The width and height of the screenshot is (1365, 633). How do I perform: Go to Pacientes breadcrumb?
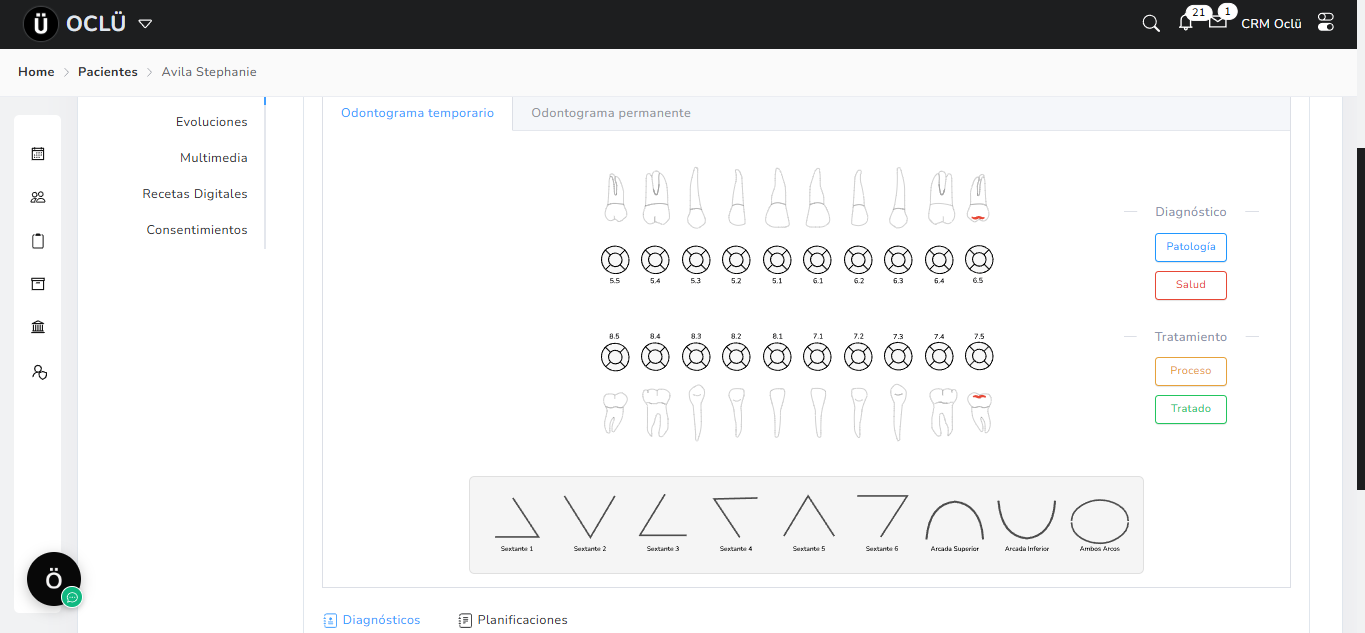[108, 72]
